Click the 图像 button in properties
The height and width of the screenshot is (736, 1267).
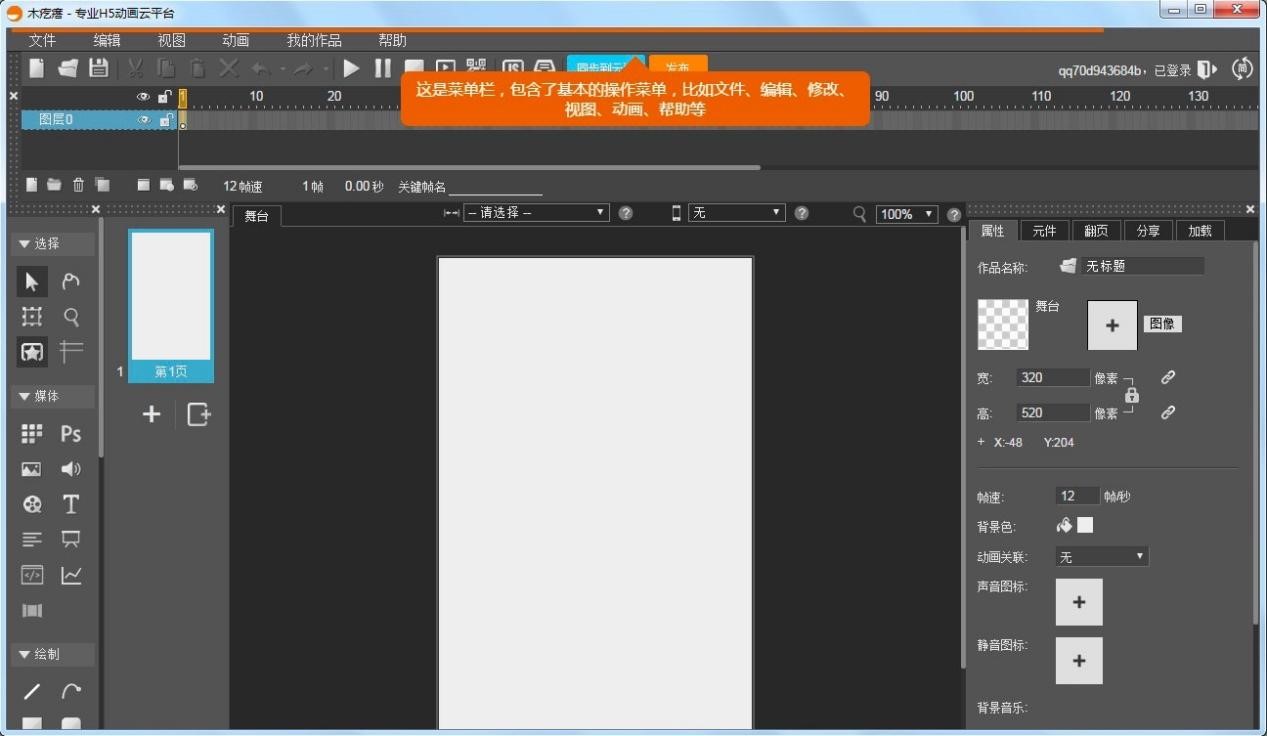click(1161, 324)
